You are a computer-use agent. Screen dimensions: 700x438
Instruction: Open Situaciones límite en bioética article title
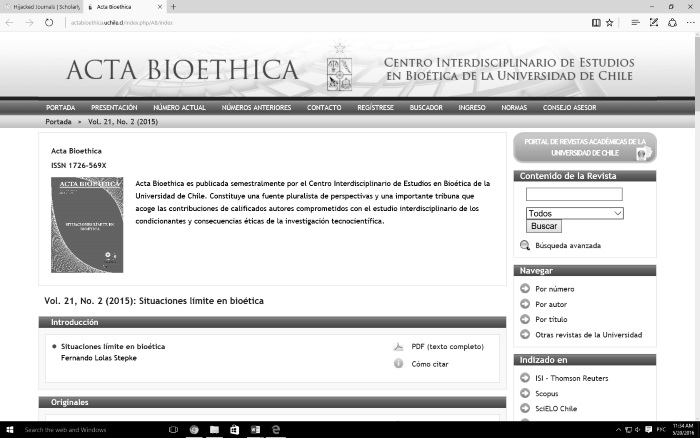[113, 346]
